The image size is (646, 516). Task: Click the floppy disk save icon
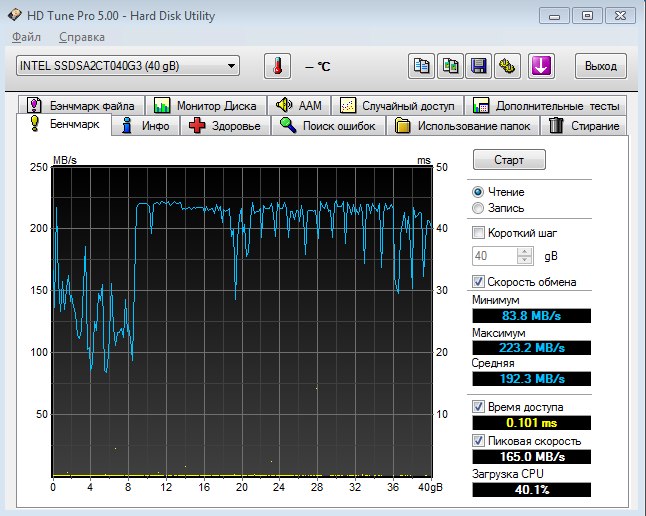point(479,66)
